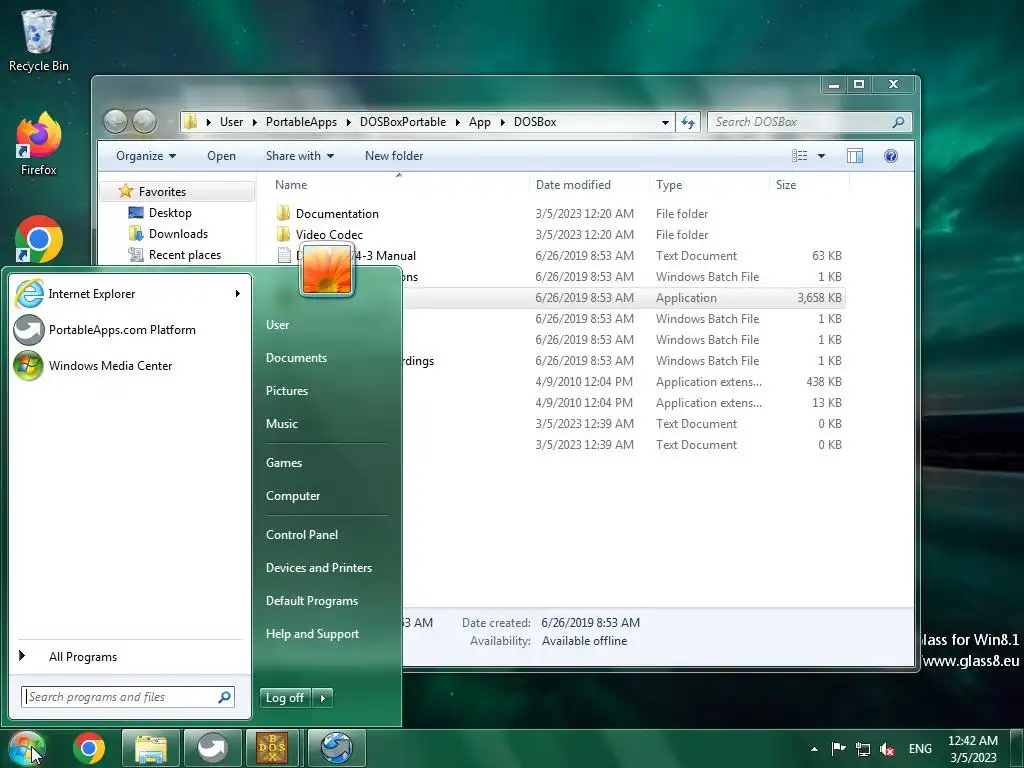Click Open in the Explorer toolbar
This screenshot has height=768, width=1024.
[x=221, y=156]
